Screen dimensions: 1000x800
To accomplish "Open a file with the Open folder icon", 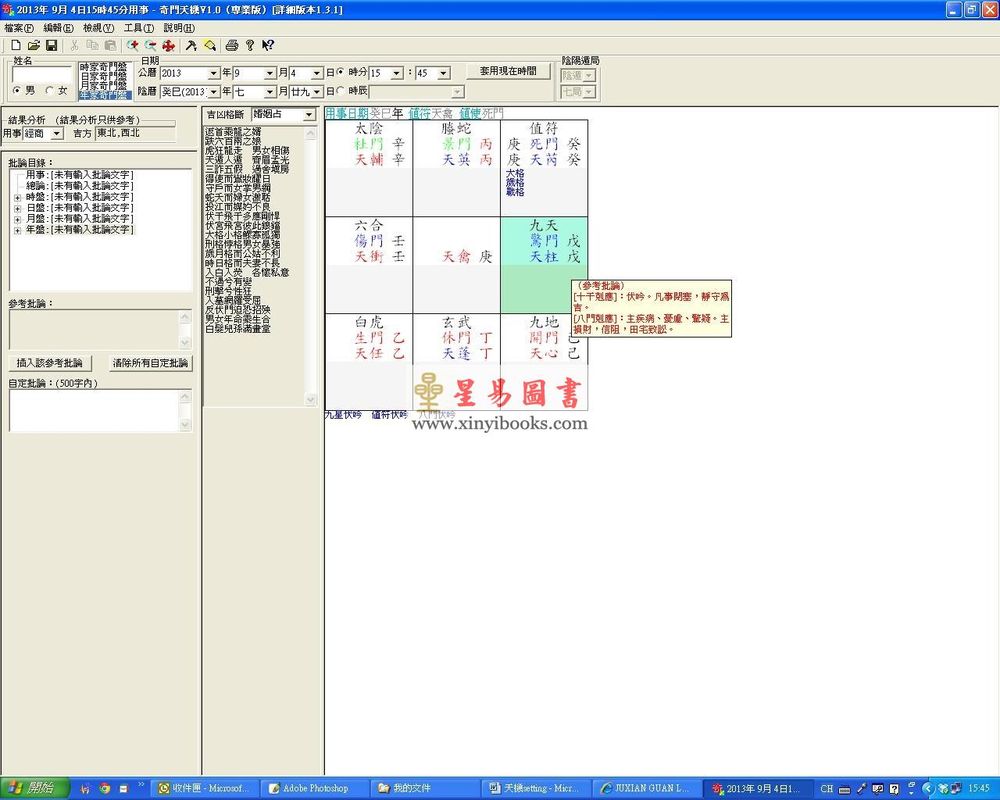I will 34,45.
